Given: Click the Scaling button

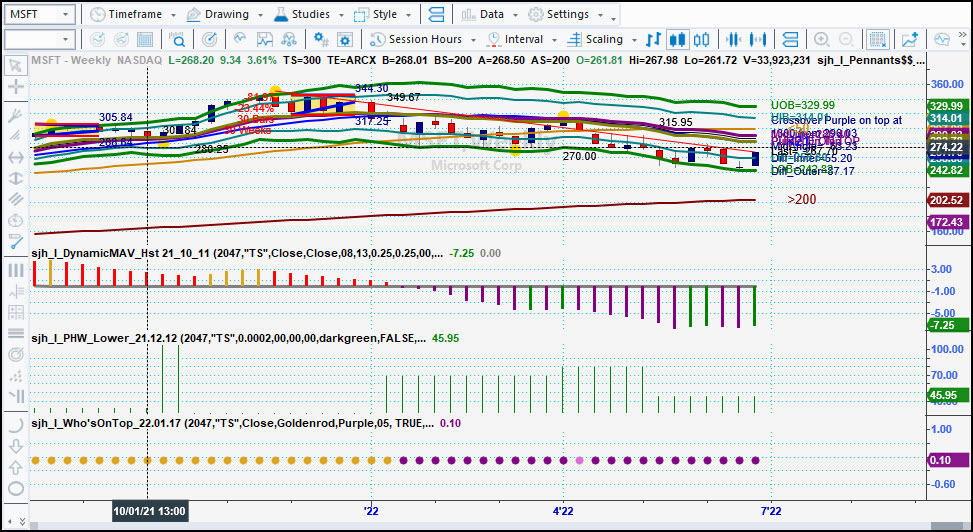Looking at the screenshot, I should point(596,40).
